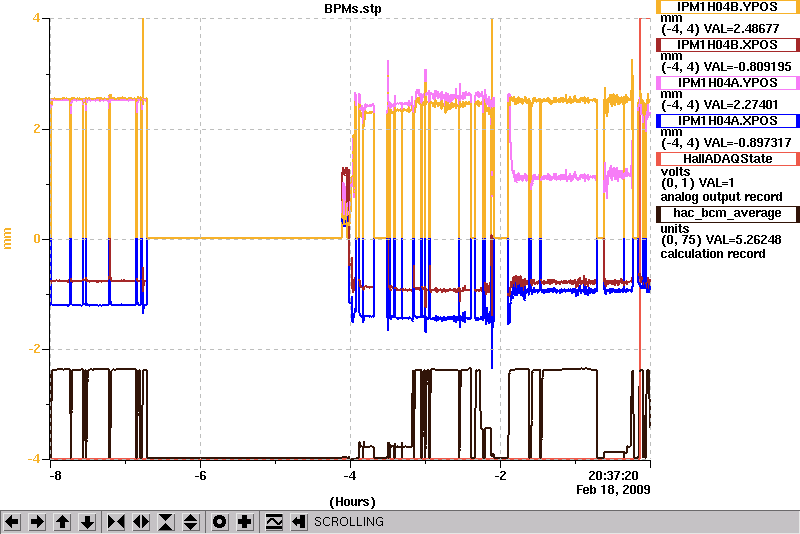Click the BPMs.stp graph title

353,9
